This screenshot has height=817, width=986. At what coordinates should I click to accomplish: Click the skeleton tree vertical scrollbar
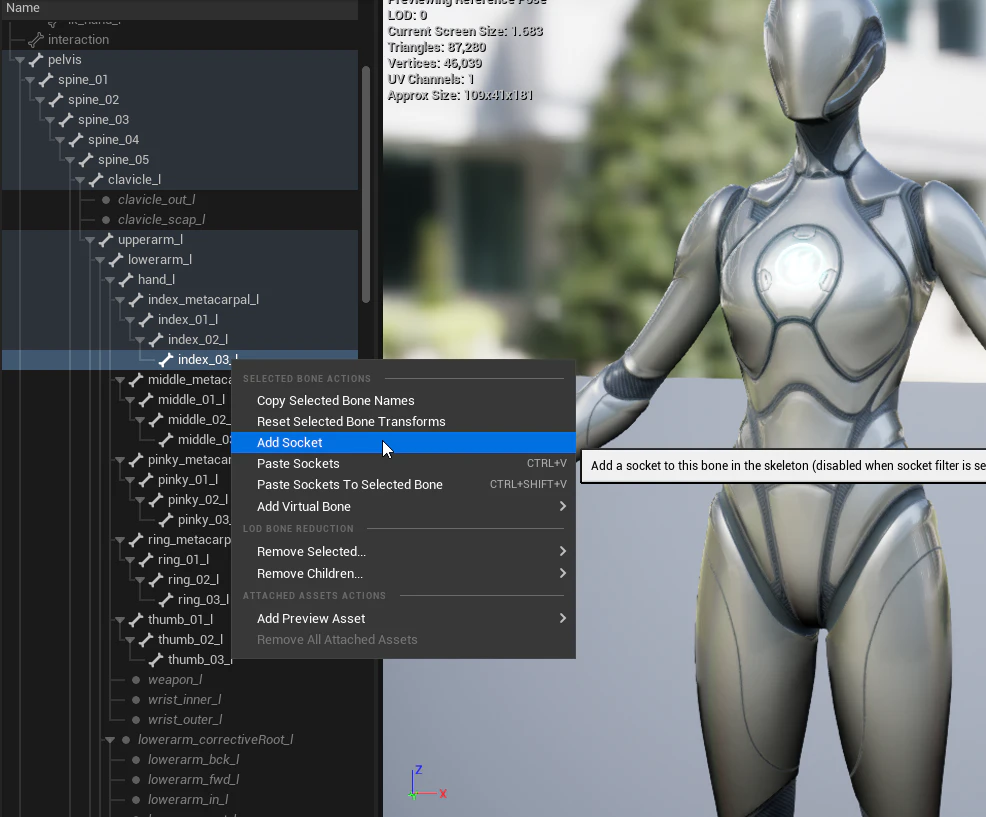(366, 184)
